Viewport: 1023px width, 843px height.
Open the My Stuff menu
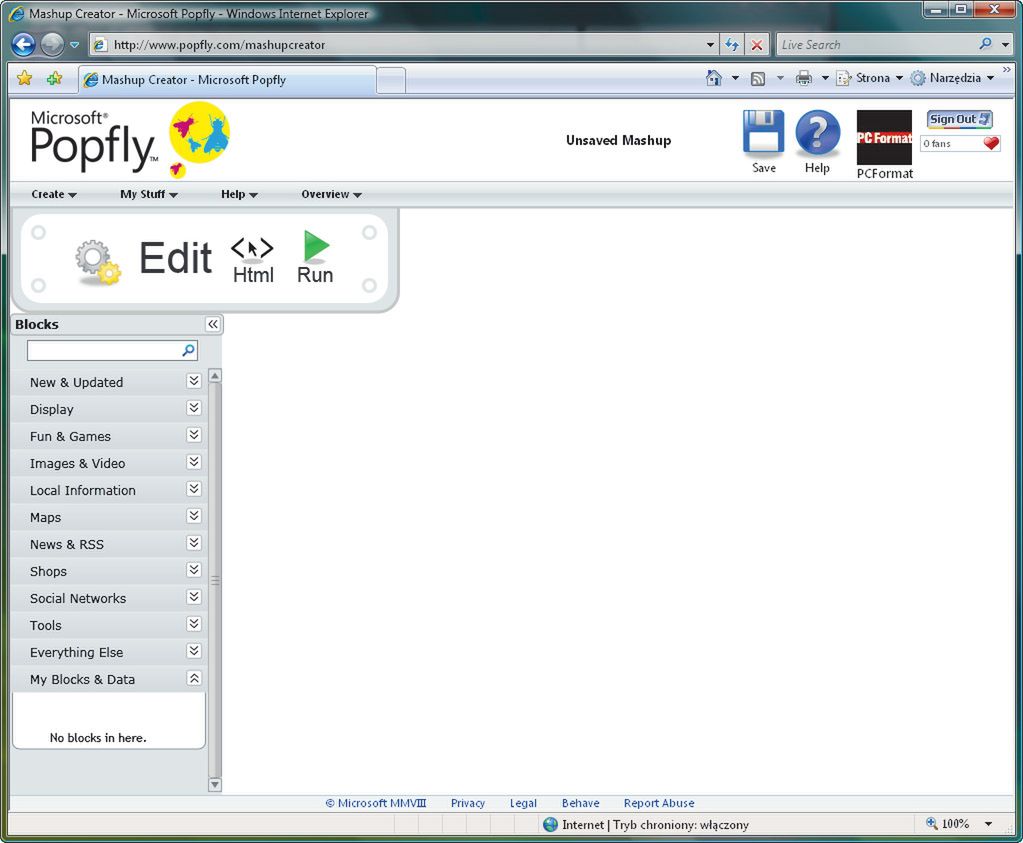tap(149, 194)
